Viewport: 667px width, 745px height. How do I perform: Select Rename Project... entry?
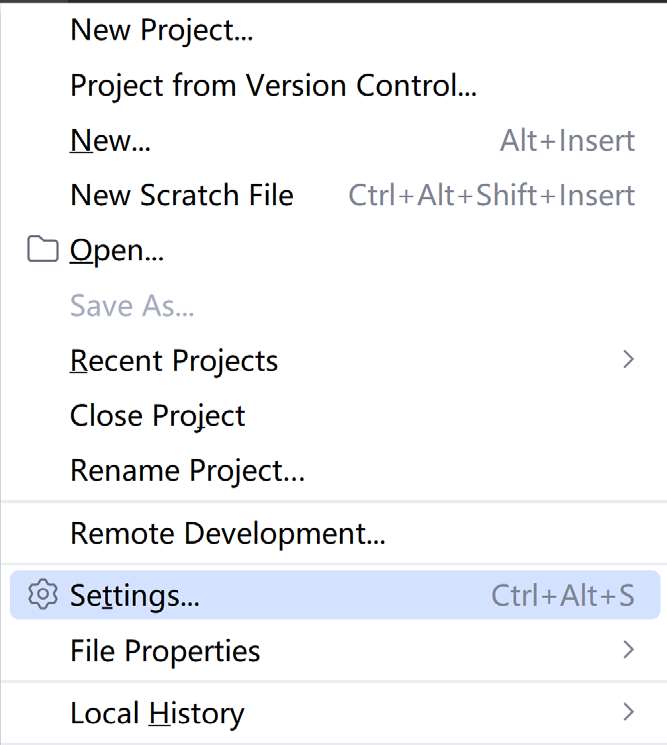tap(187, 470)
